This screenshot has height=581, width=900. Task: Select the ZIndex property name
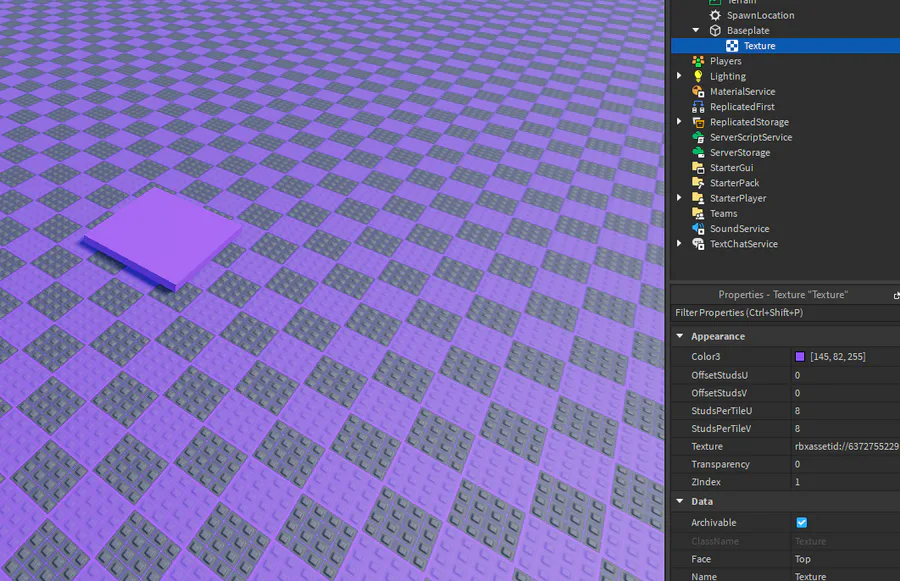705,482
